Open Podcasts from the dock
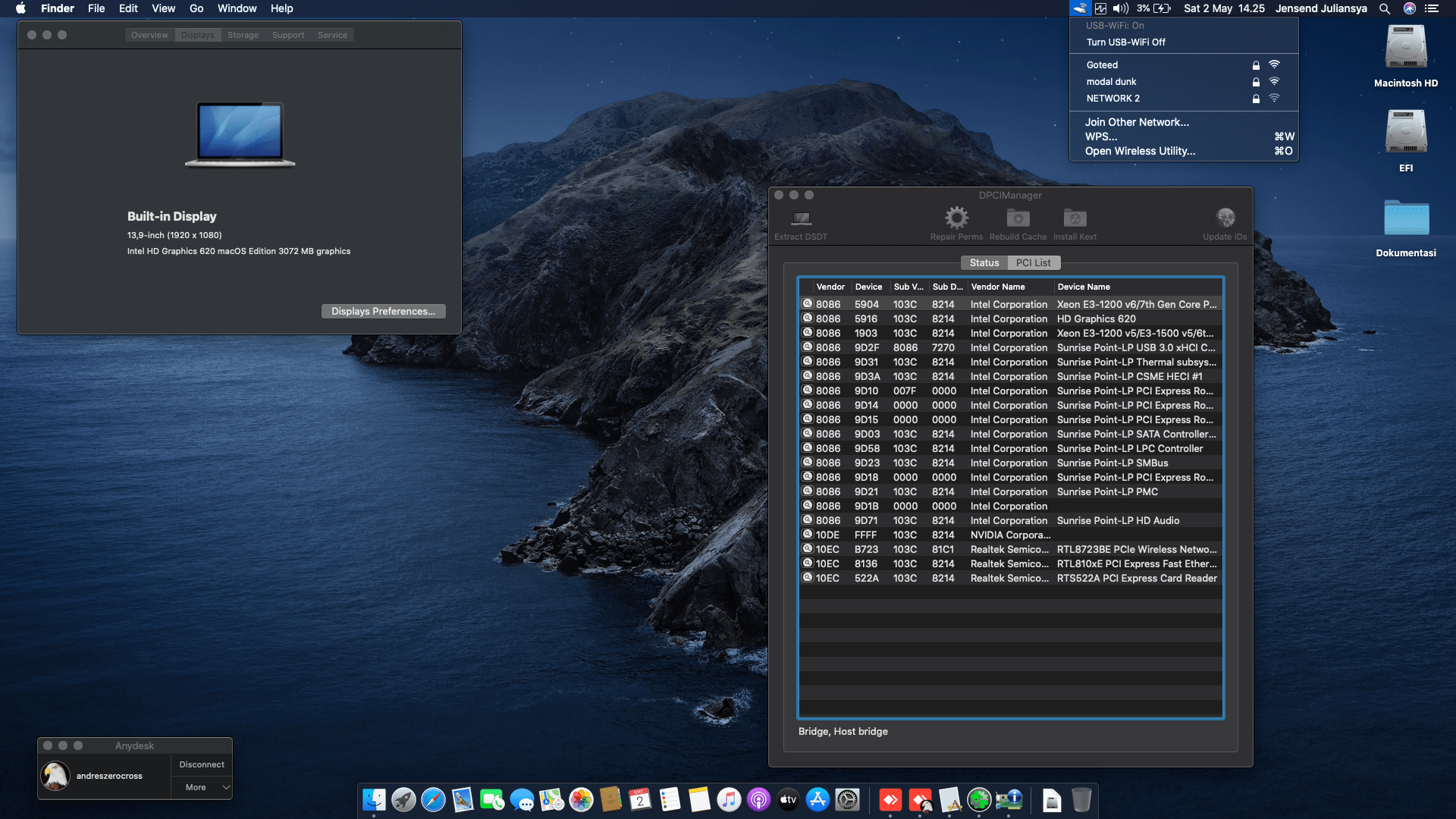 tap(758, 799)
